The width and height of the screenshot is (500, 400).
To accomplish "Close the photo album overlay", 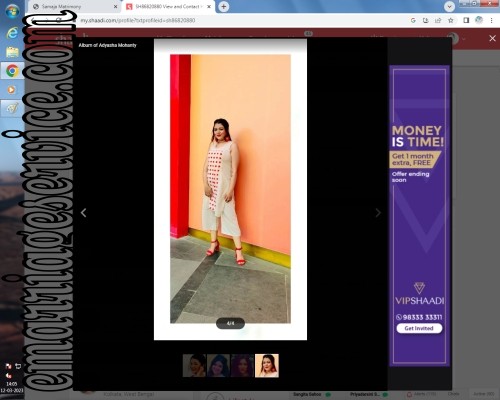I will tap(492, 38).
